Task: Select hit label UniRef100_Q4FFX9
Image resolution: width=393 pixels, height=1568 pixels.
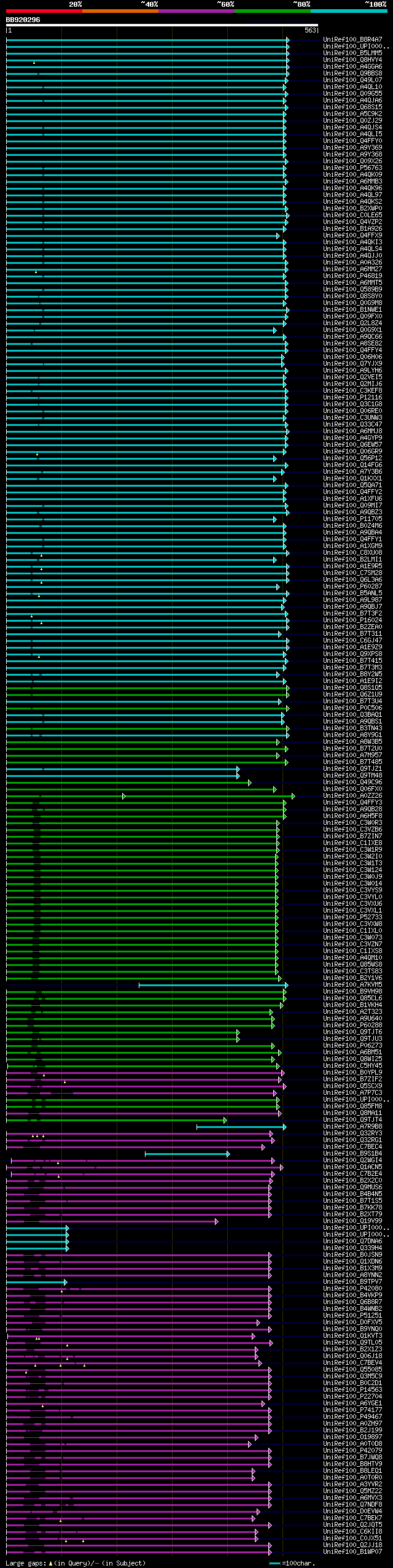Action: click(352, 236)
